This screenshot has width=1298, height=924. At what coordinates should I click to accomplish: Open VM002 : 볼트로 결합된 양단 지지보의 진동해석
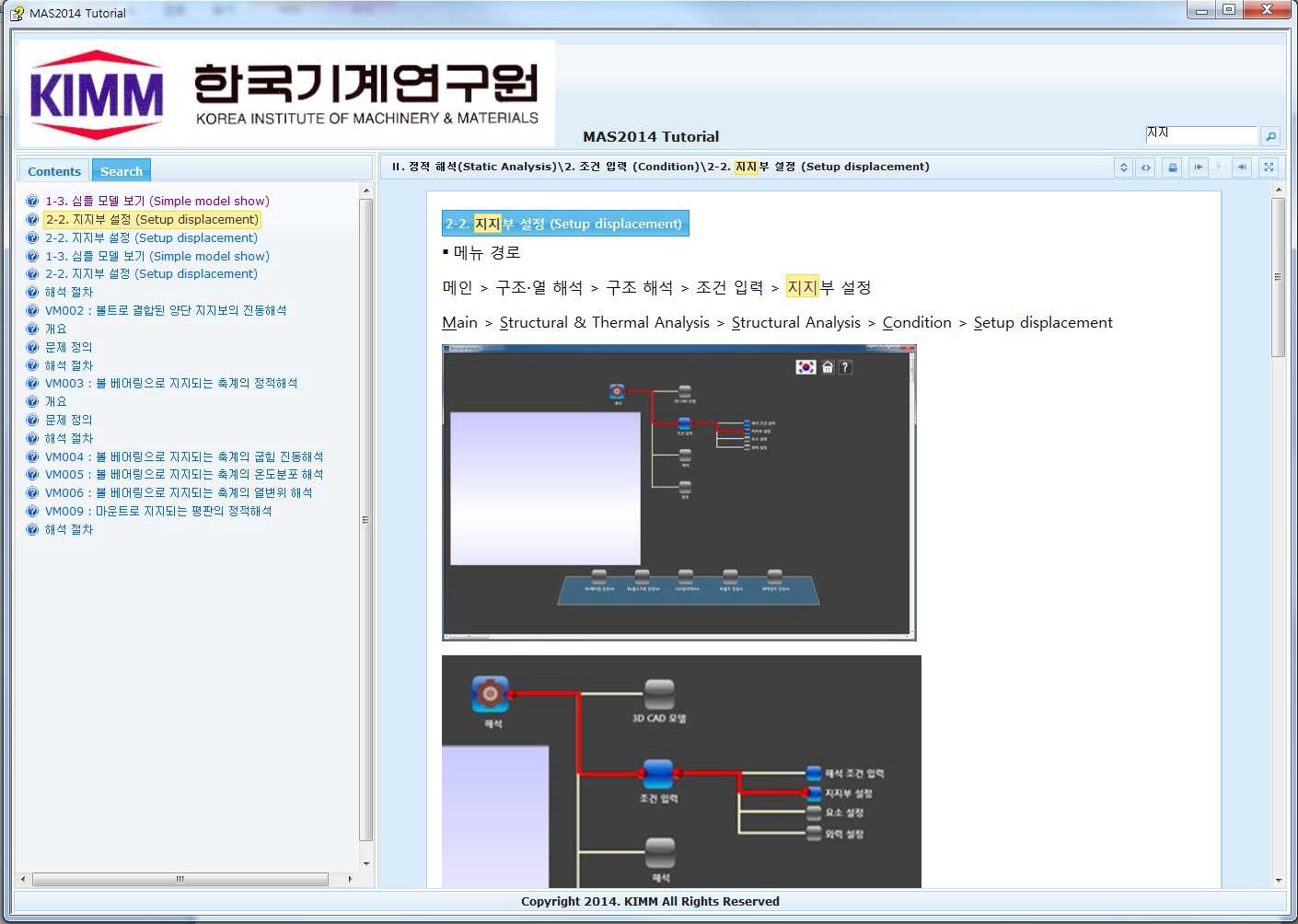coord(166,310)
